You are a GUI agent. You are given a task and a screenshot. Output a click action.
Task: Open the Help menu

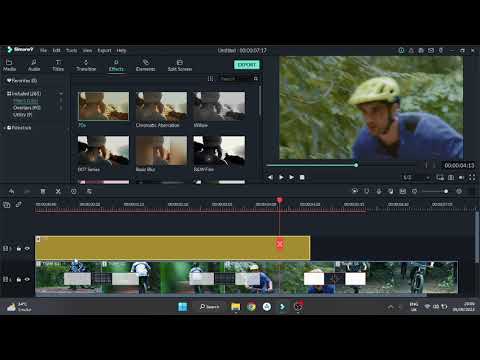121,50
